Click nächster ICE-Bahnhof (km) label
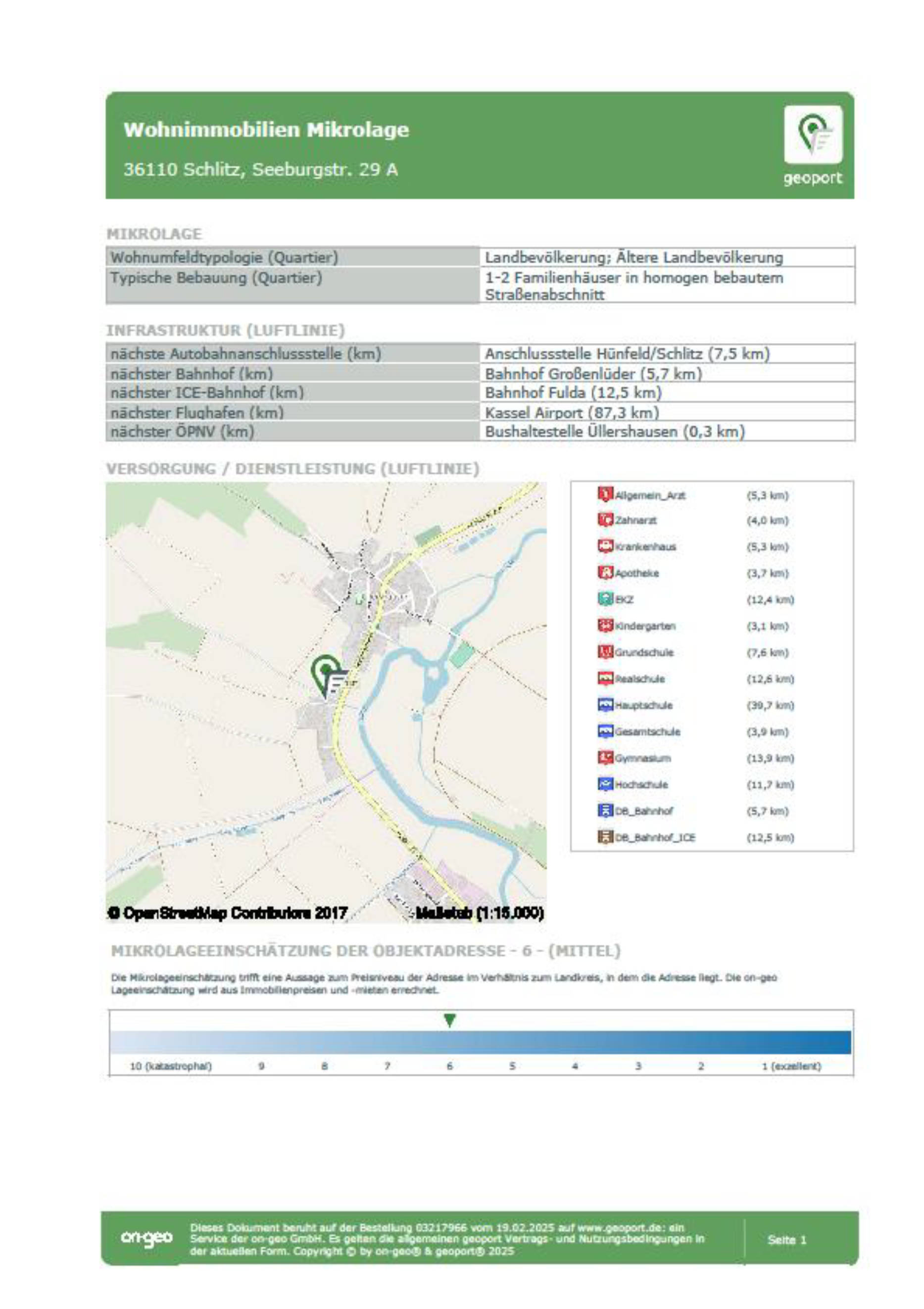924x1309 pixels. pos(207,393)
